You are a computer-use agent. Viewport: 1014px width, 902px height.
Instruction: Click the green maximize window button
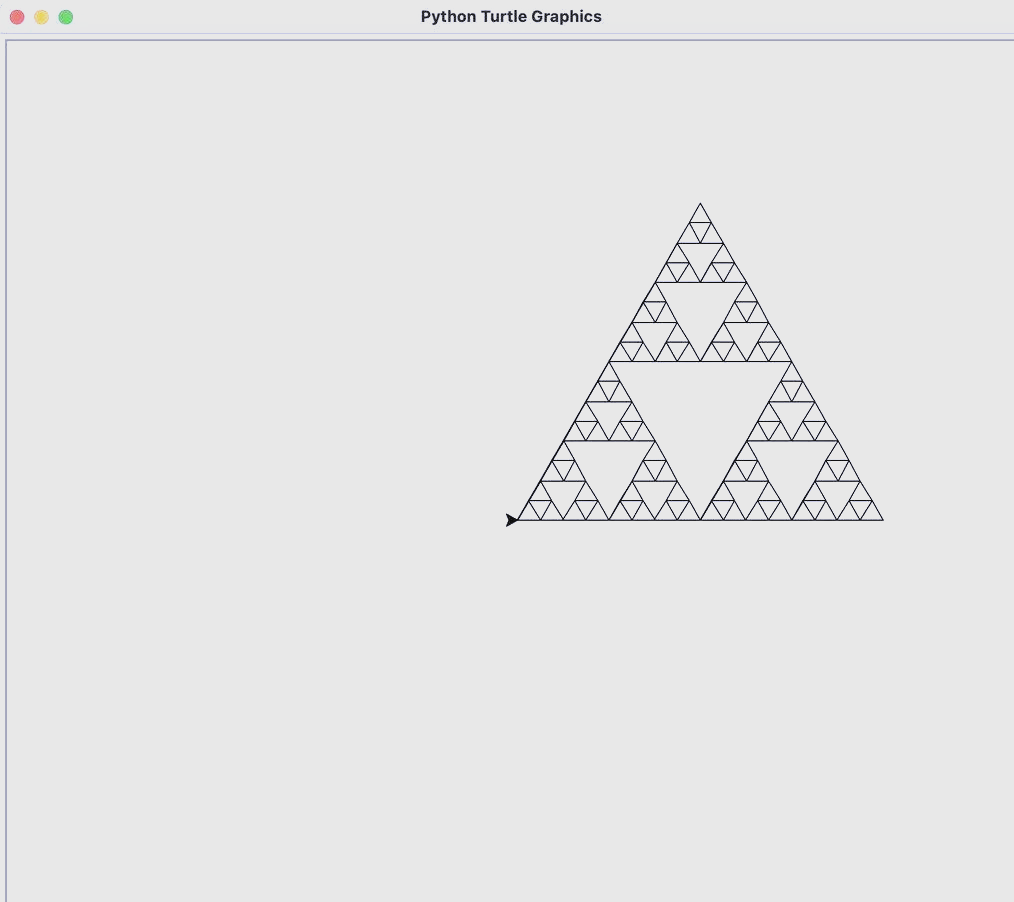point(66,17)
